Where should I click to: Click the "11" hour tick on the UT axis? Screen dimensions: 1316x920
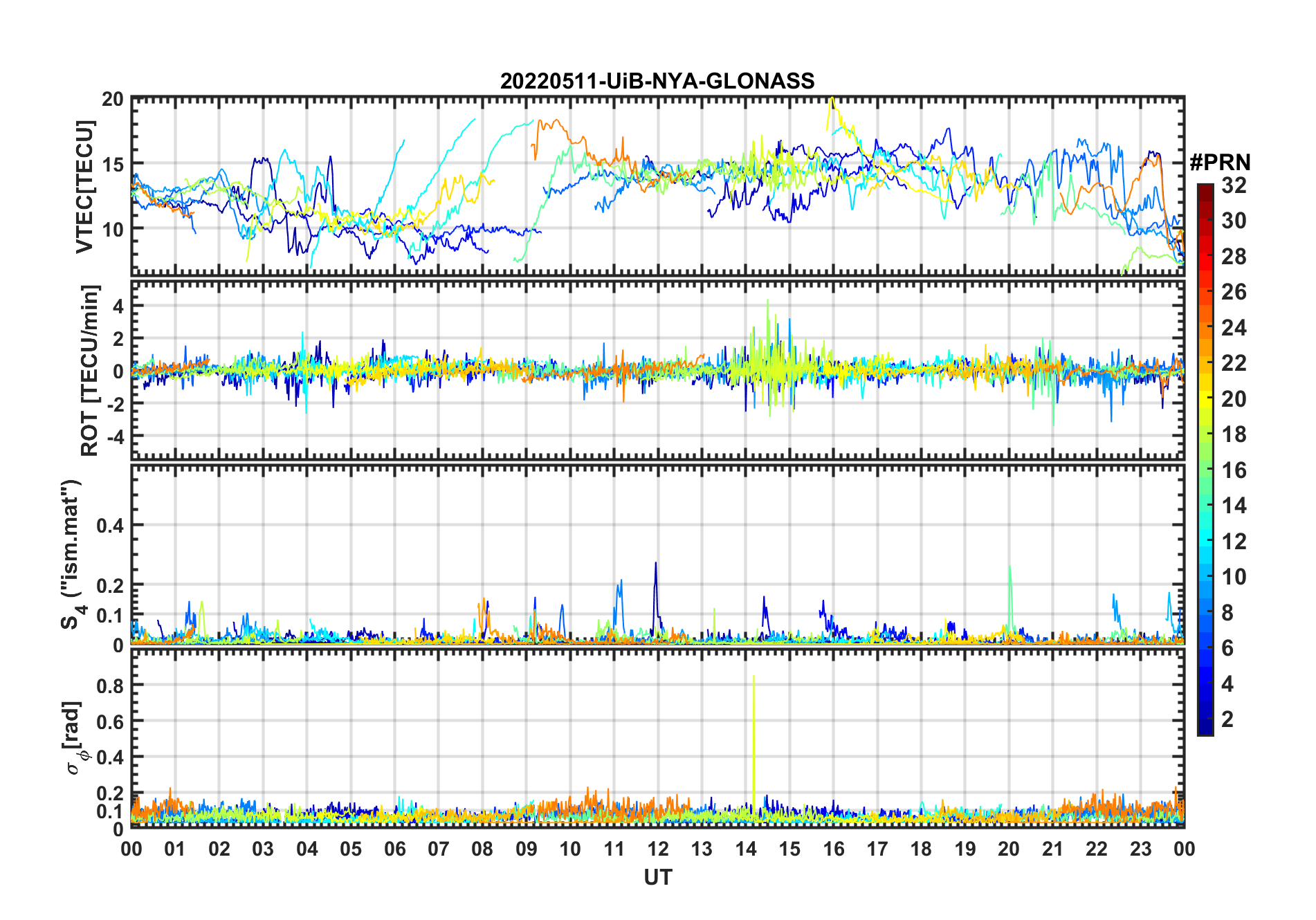pos(614,849)
